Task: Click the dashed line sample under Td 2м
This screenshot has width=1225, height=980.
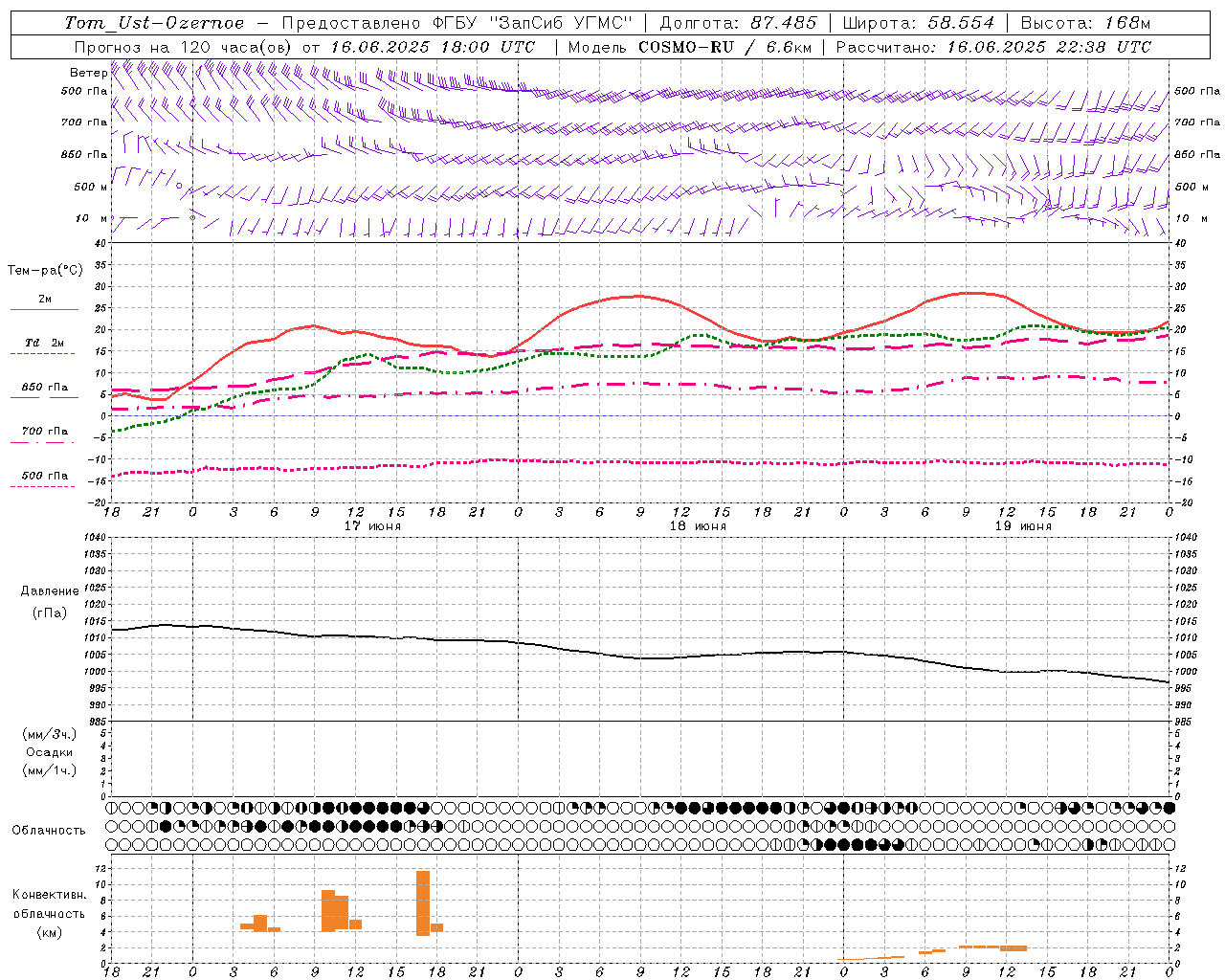Action: (x=42, y=353)
